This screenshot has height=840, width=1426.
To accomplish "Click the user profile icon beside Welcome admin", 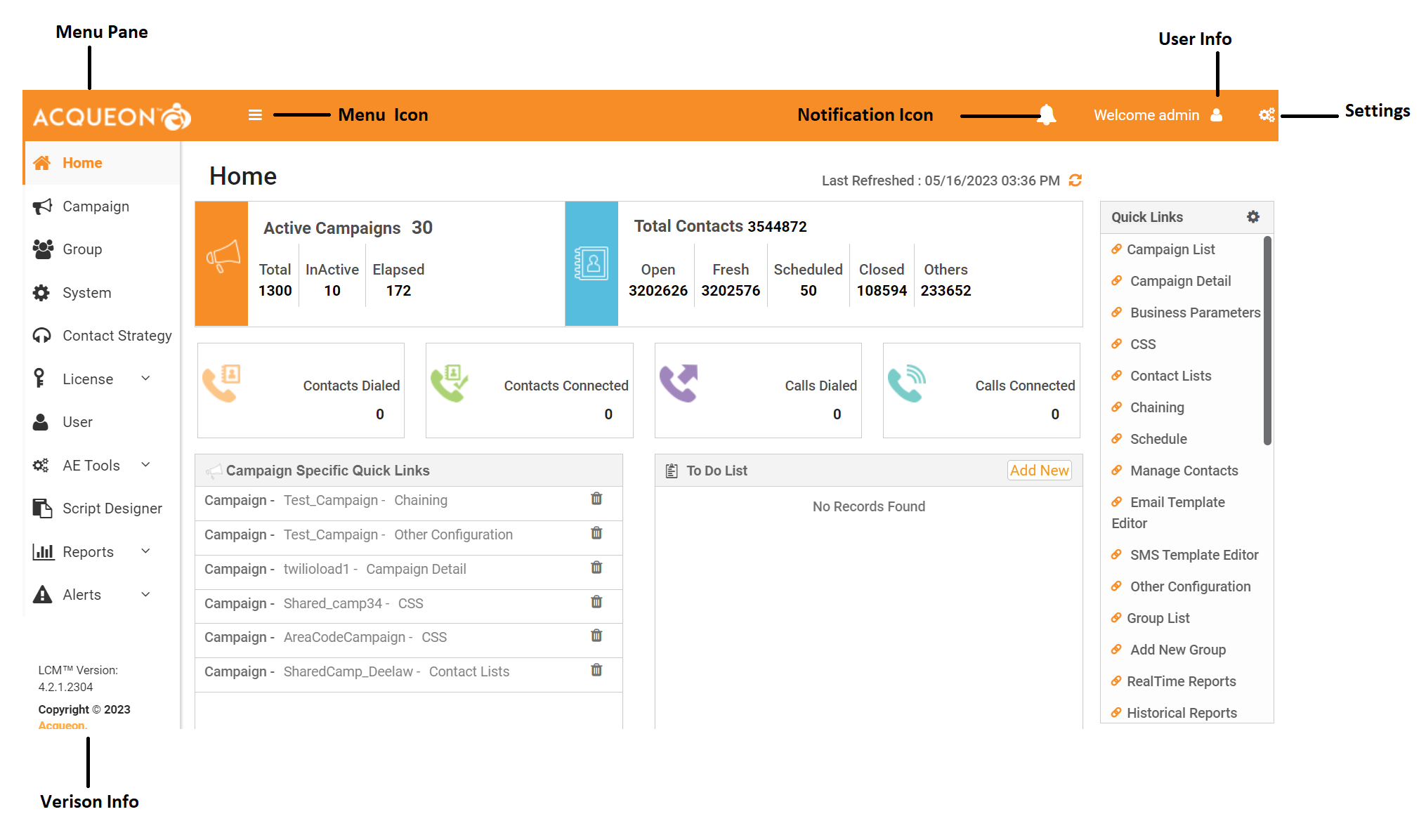I will (x=1217, y=115).
